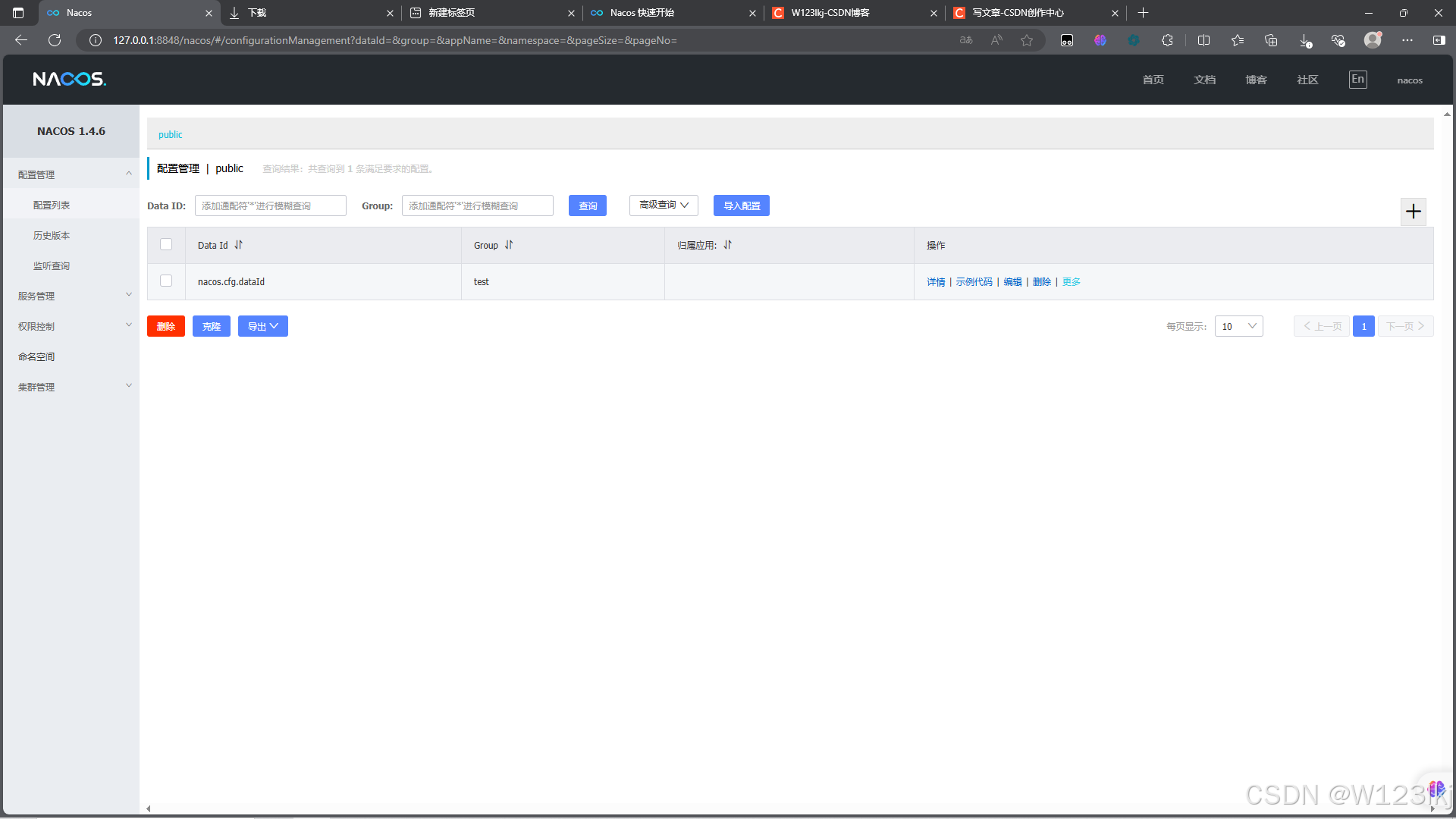
Task: Refresh the page with reload icon
Action: pos(55,40)
